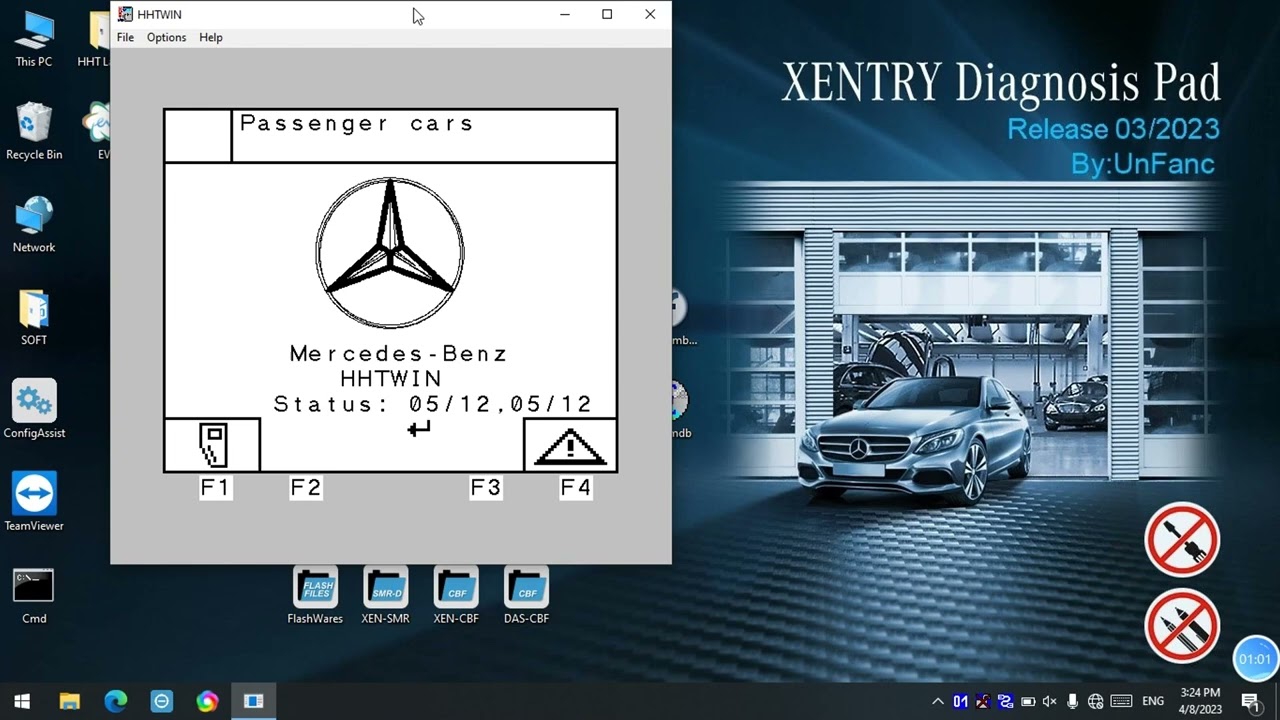Select the DAS-CBF desktop folder
1280x720 pixels.
(x=526, y=595)
